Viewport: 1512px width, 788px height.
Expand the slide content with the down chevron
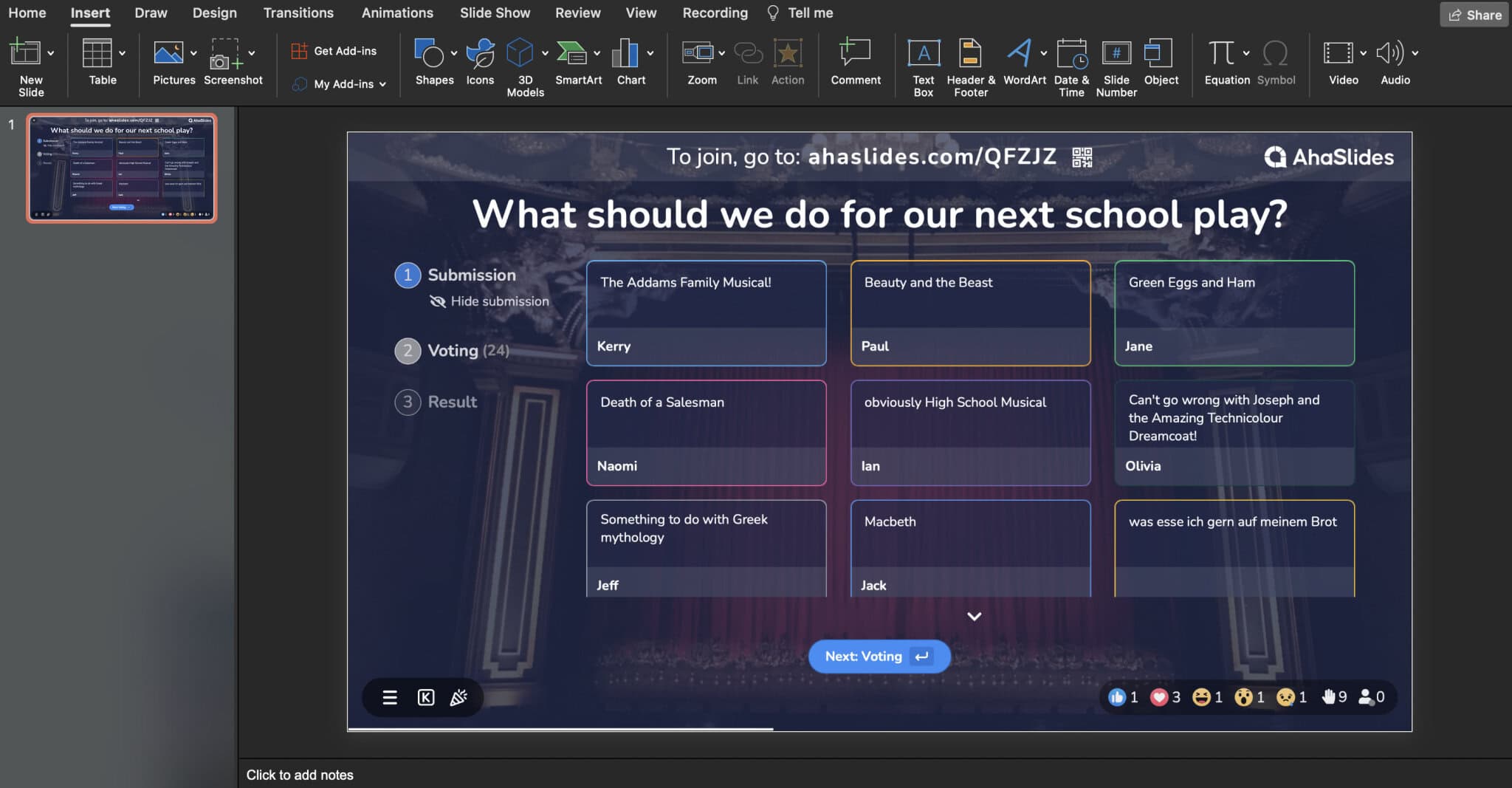click(974, 616)
